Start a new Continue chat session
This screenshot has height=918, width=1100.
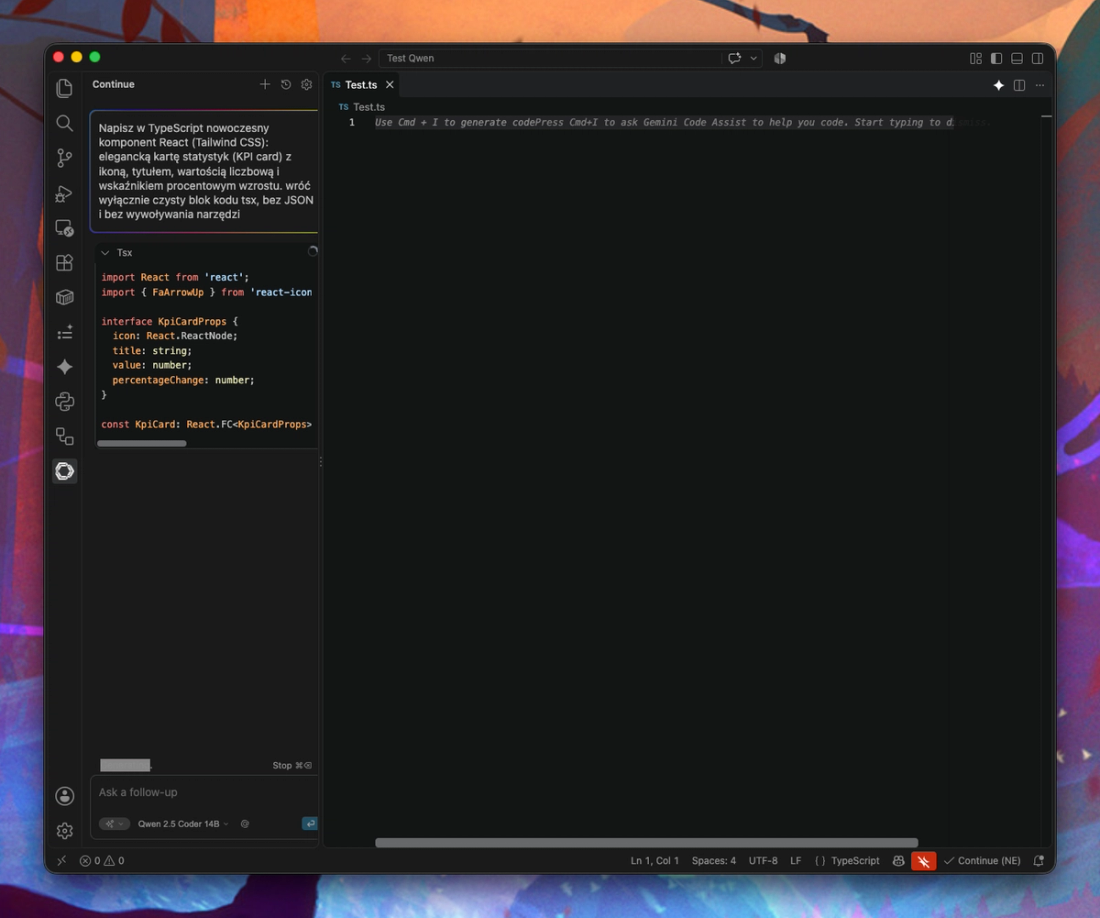tap(264, 84)
